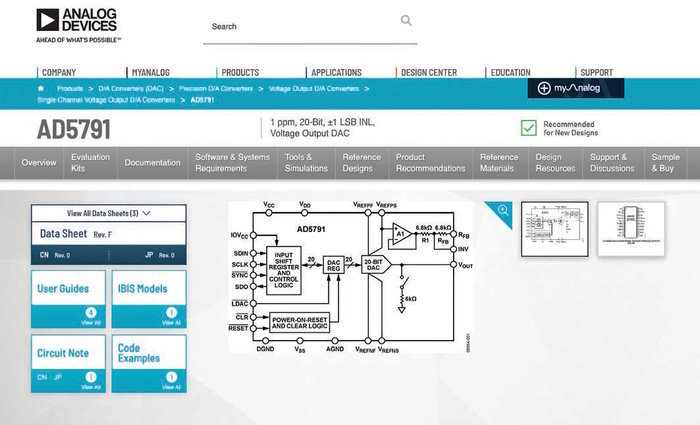700x425 pixels.
Task: Open the IBIS Models card
Action: coord(149,299)
